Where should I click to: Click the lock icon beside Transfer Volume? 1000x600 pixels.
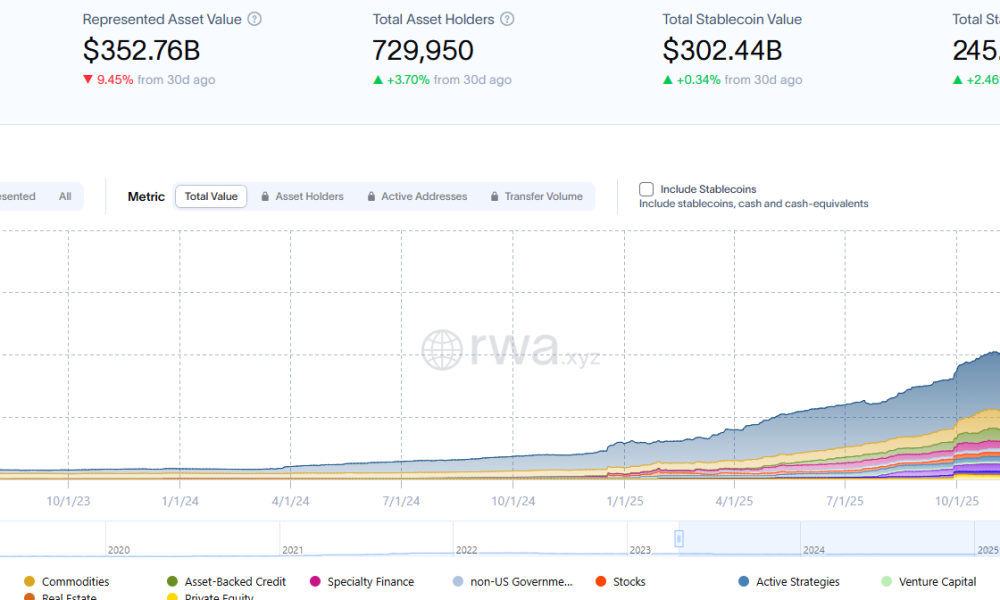pos(494,197)
